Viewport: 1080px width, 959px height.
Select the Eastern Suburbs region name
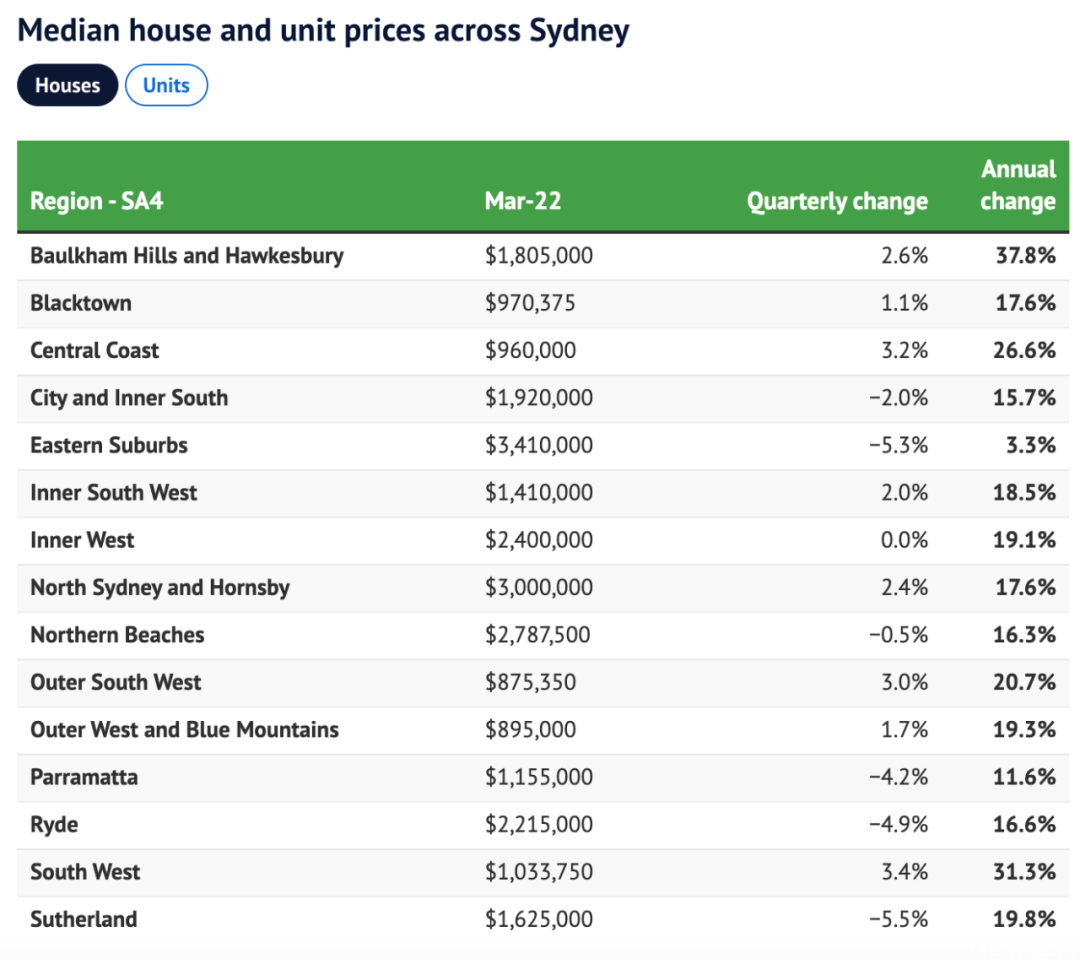tap(109, 446)
